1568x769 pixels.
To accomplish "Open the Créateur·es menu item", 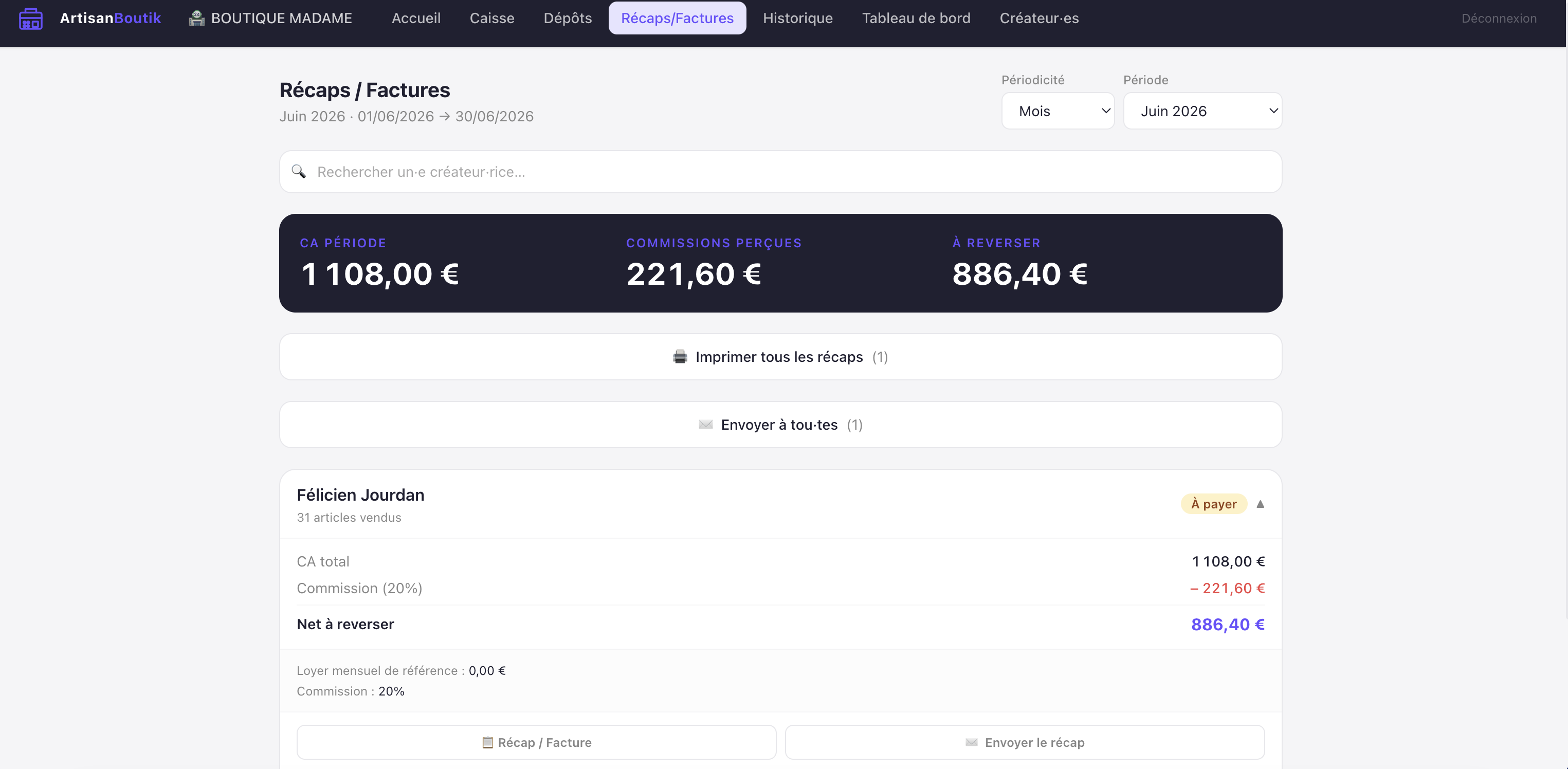I will click(x=1039, y=19).
